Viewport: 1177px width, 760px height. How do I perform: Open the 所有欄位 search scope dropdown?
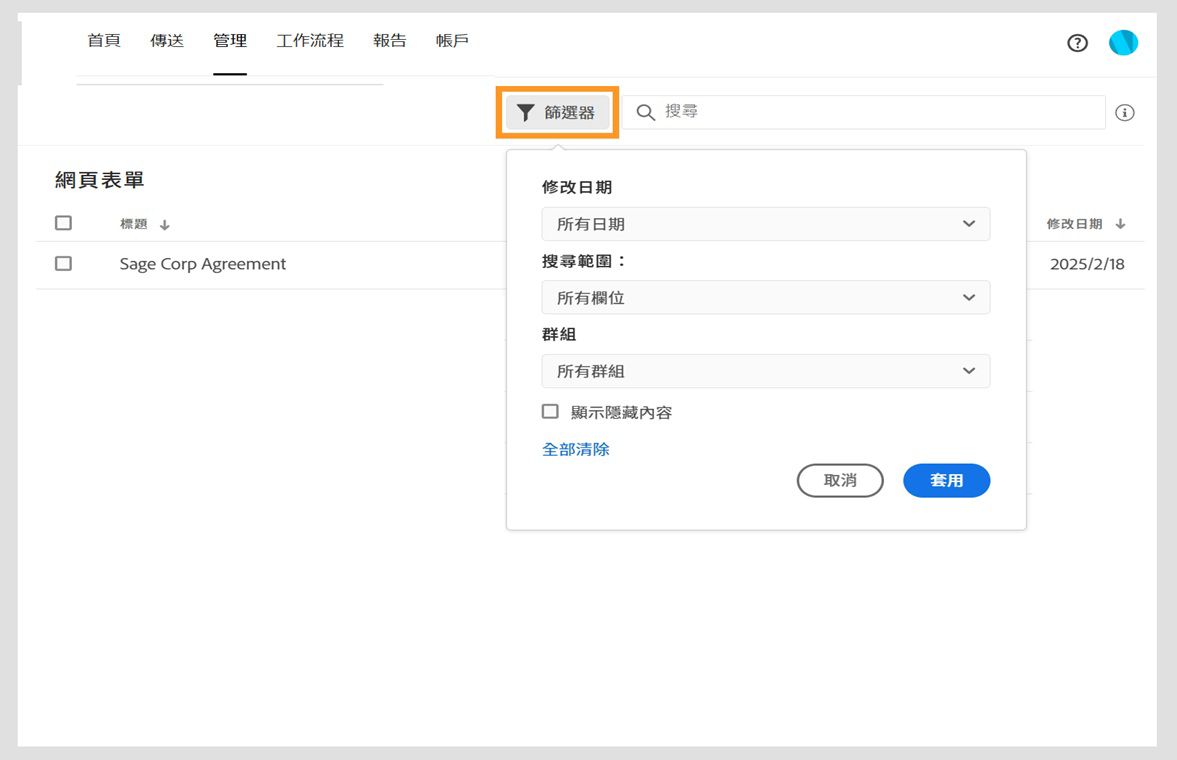[766, 298]
